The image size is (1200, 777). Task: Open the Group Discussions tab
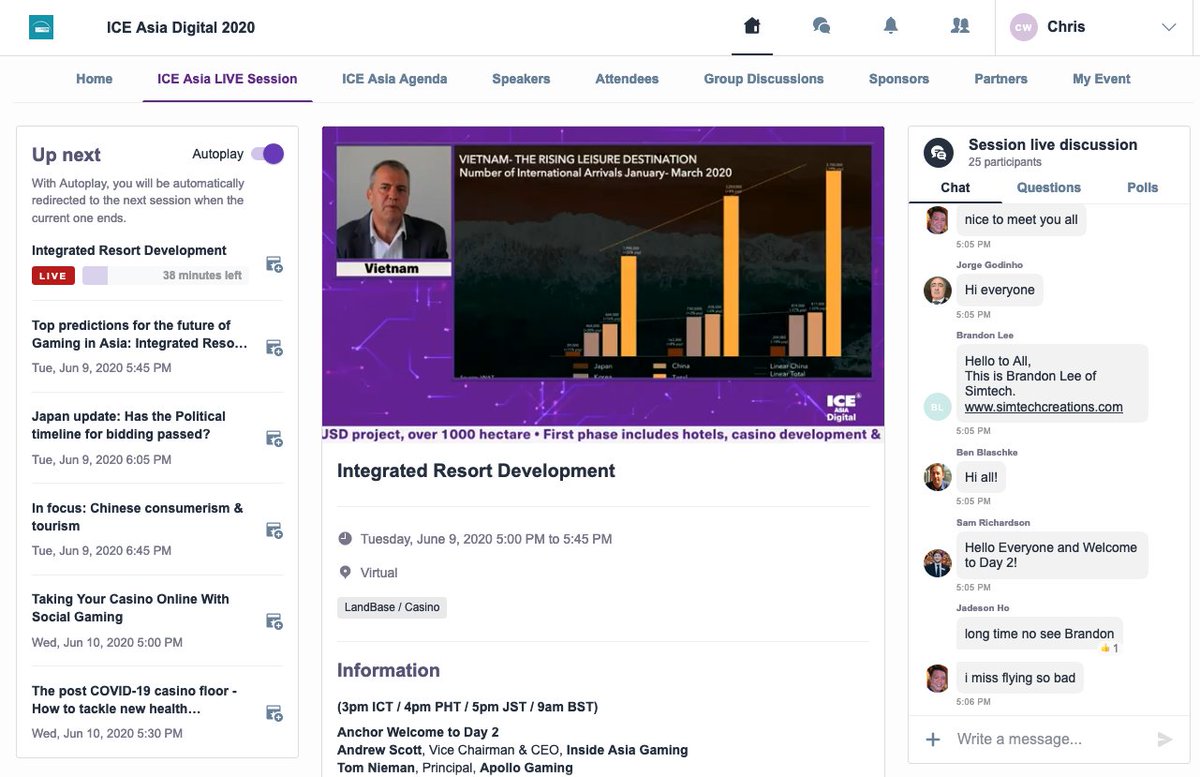(x=764, y=79)
